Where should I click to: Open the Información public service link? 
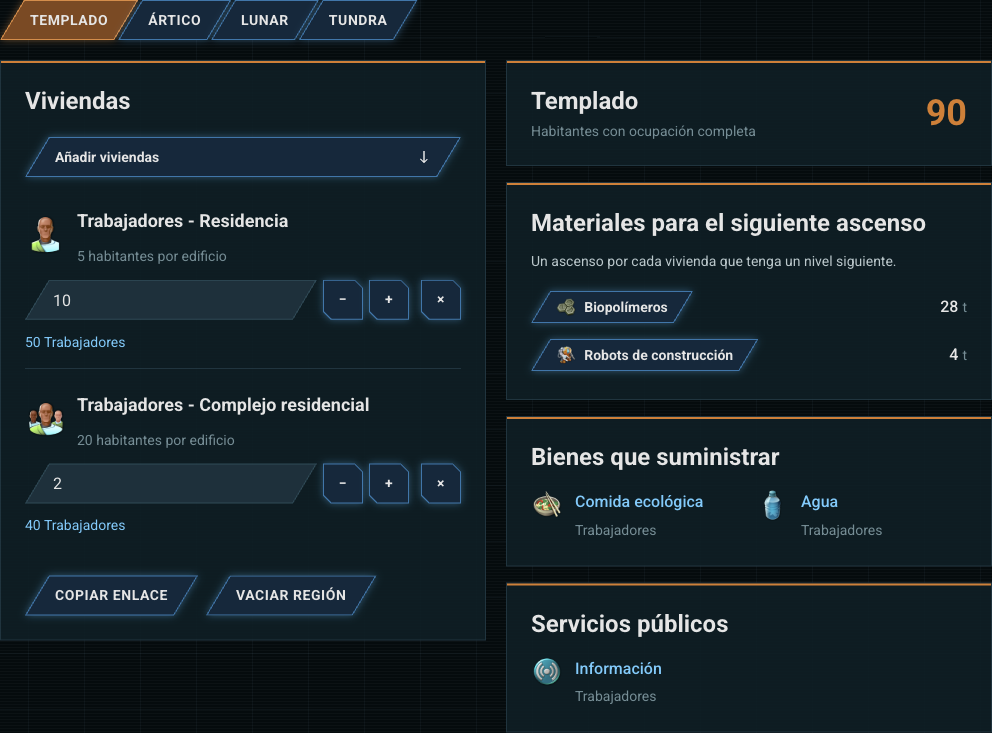pos(618,668)
